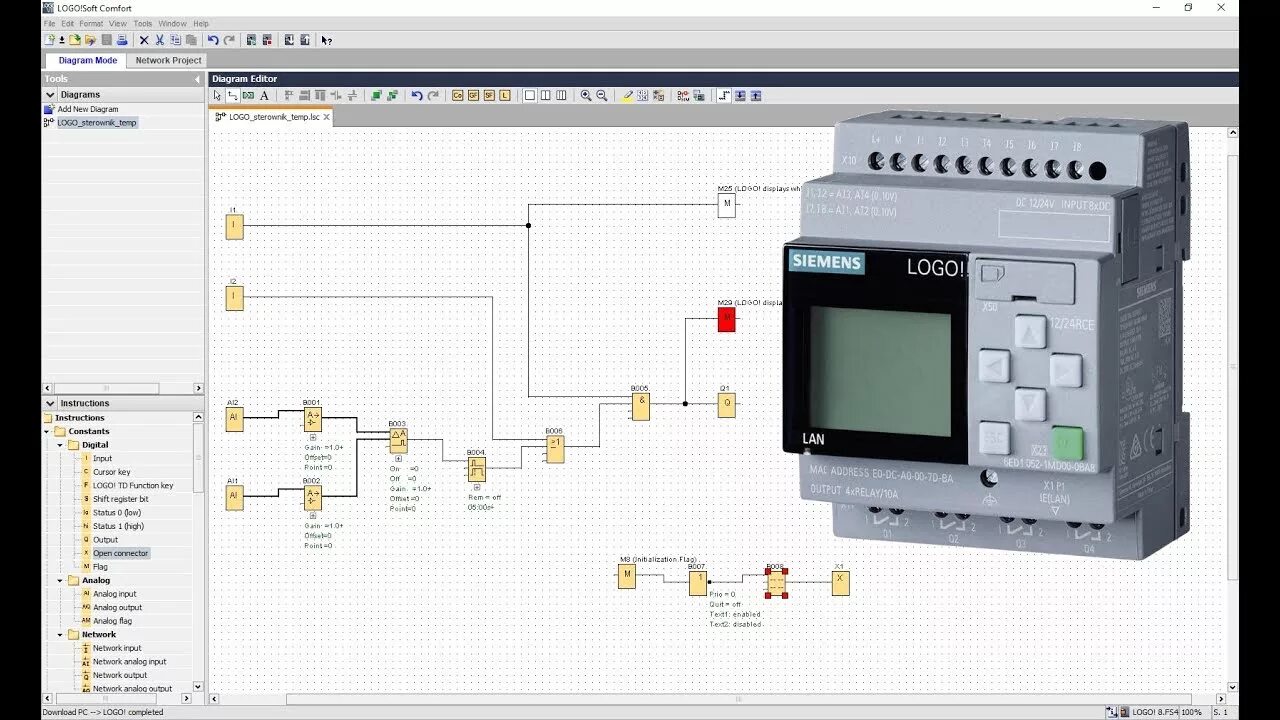
Task: Click the 'L' data log profile icon
Action: [505, 96]
